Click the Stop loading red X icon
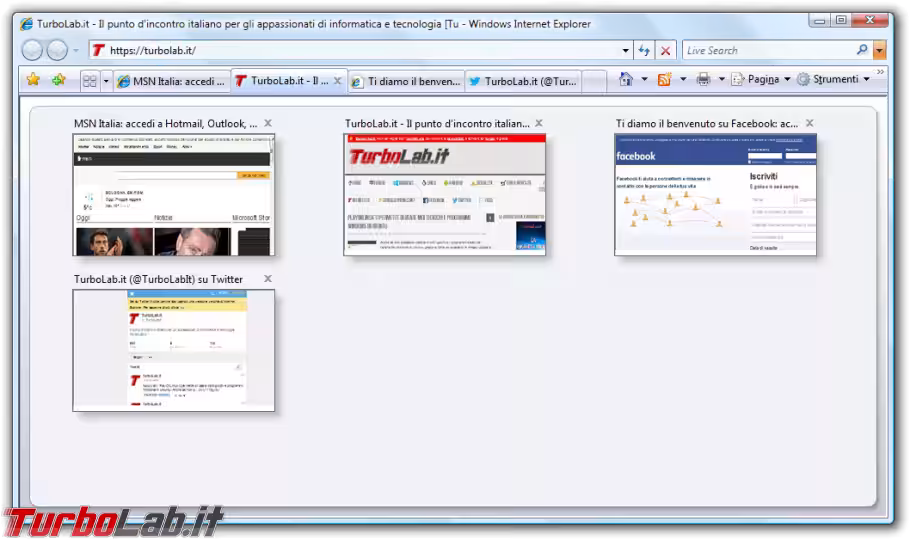Screen dimensions: 910x540 [x=665, y=50]
